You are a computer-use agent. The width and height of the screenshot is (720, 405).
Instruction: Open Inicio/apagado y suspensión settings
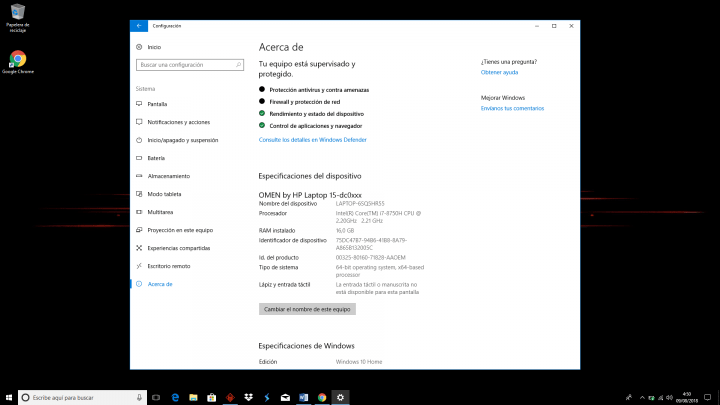click(177, 140)
